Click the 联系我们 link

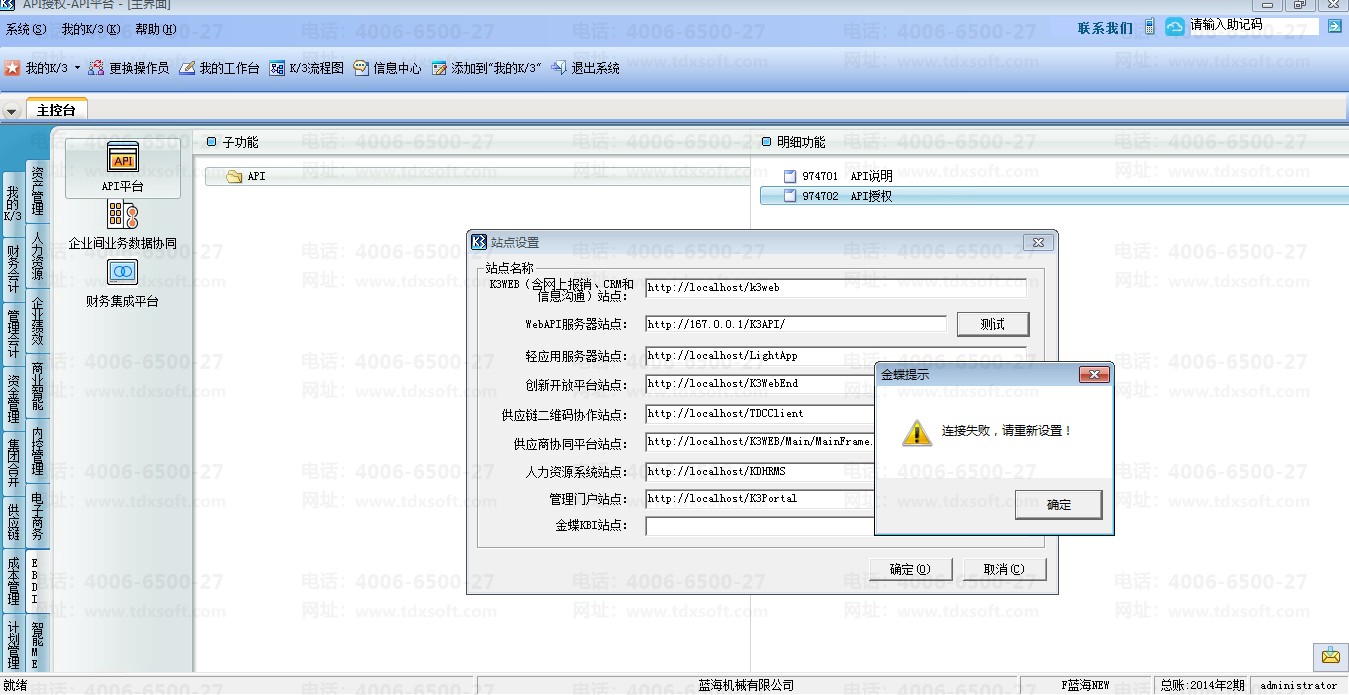[x=1105, y=28]
